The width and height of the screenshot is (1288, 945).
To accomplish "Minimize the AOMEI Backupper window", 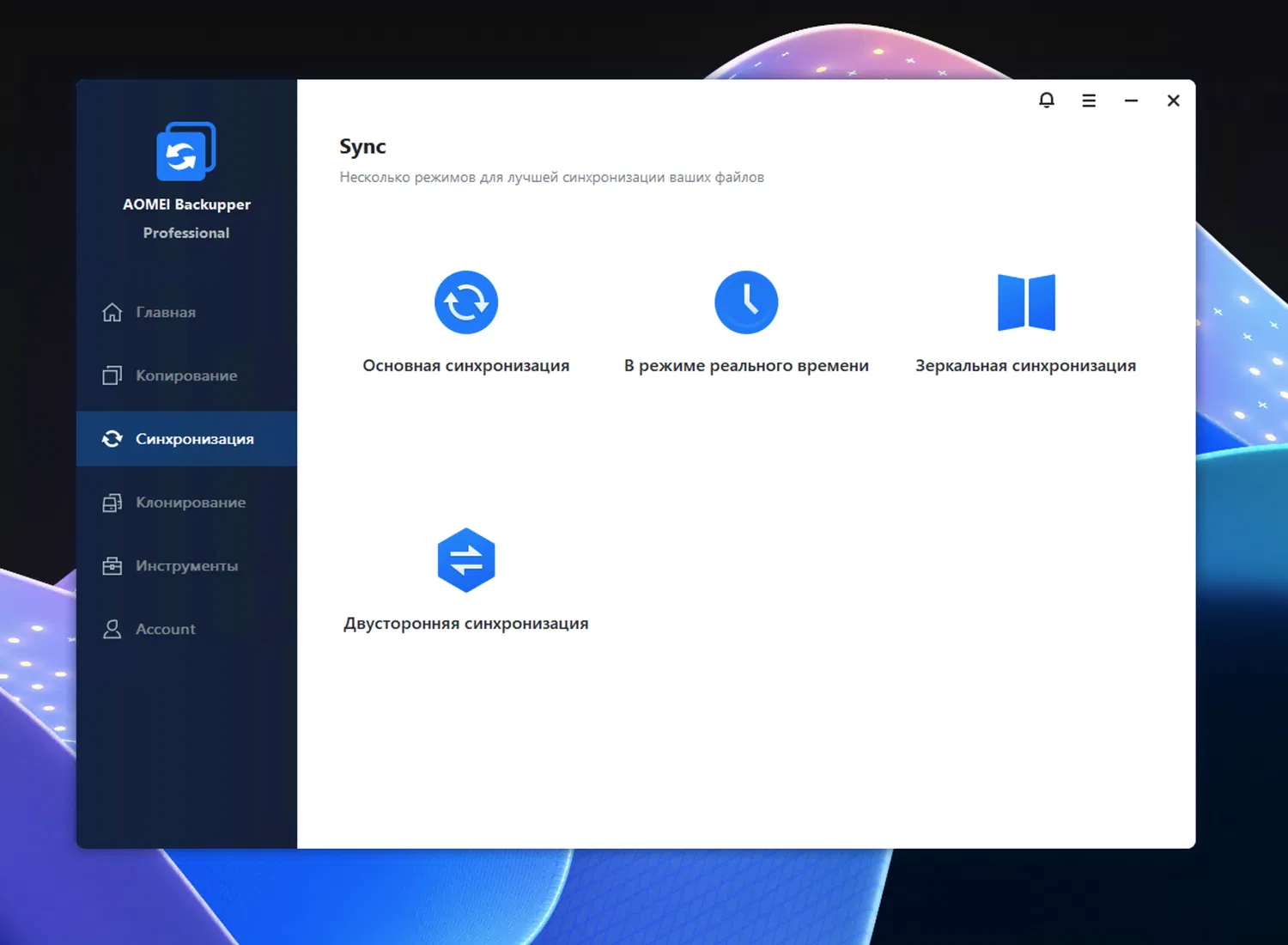I will tap(1131, 101).
